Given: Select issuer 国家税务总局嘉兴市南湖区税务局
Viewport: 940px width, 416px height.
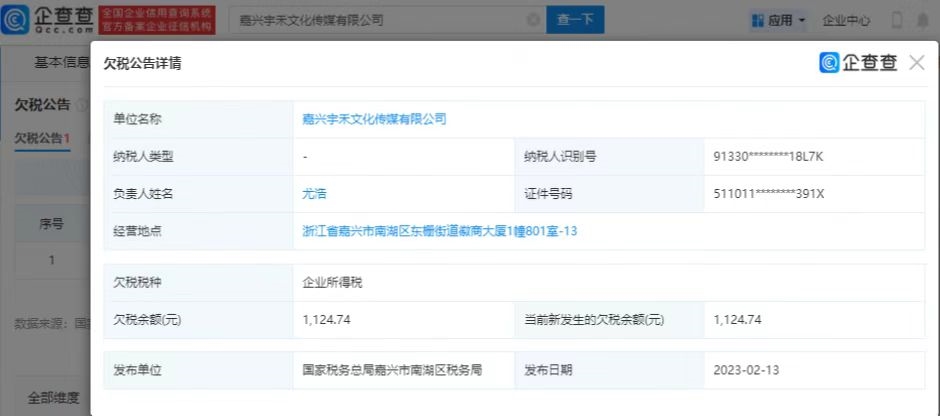Looking at the screenshot, I should tap(392, 370).
